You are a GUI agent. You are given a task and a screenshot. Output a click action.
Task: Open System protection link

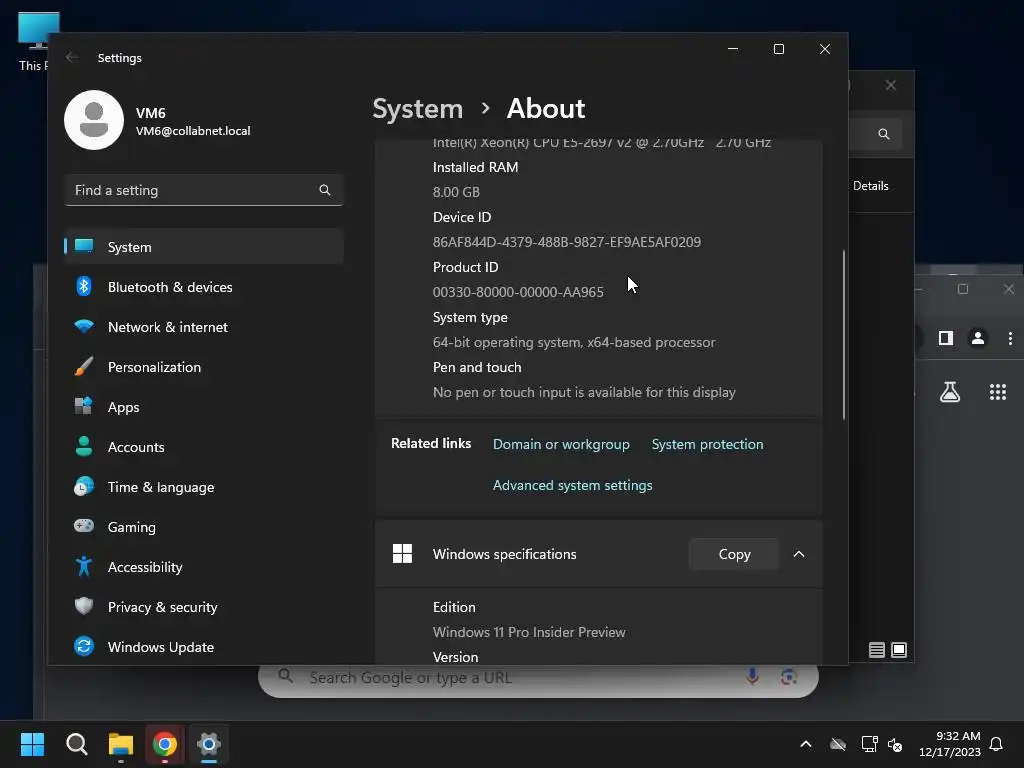(707, 444)
